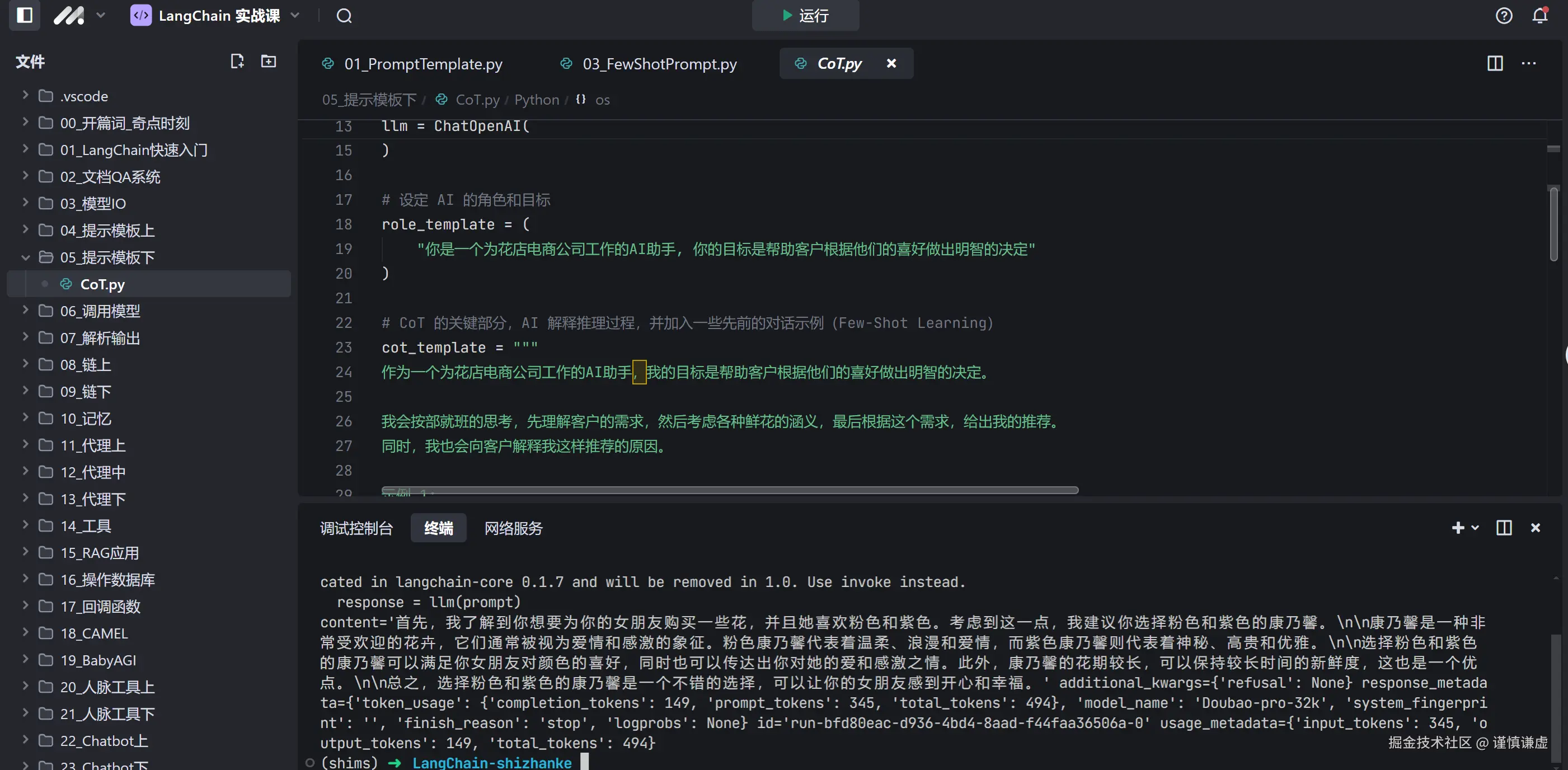1568x770 pixels.
Task: Split the editor using the split icon
Action: click(x=1496, y=63)
